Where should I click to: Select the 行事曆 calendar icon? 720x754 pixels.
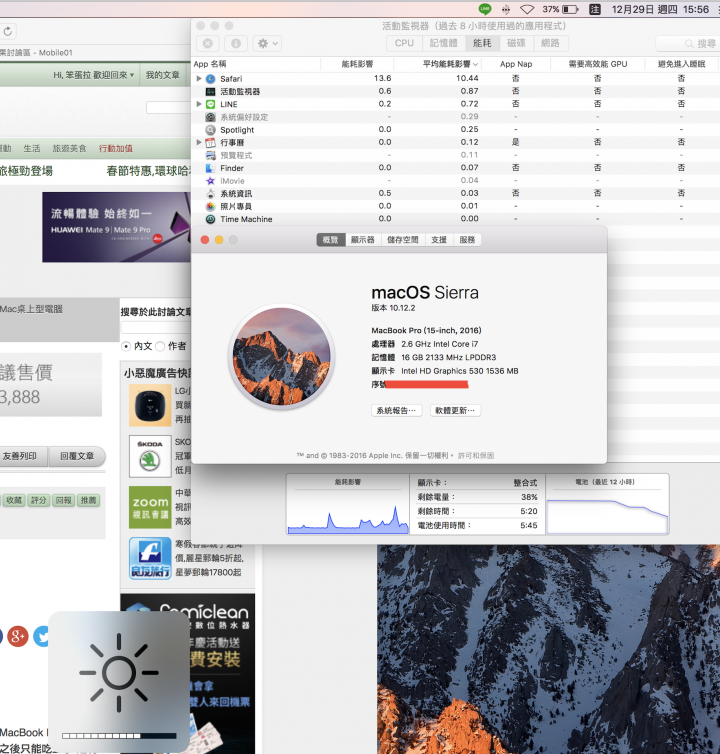tap(210, 142)
